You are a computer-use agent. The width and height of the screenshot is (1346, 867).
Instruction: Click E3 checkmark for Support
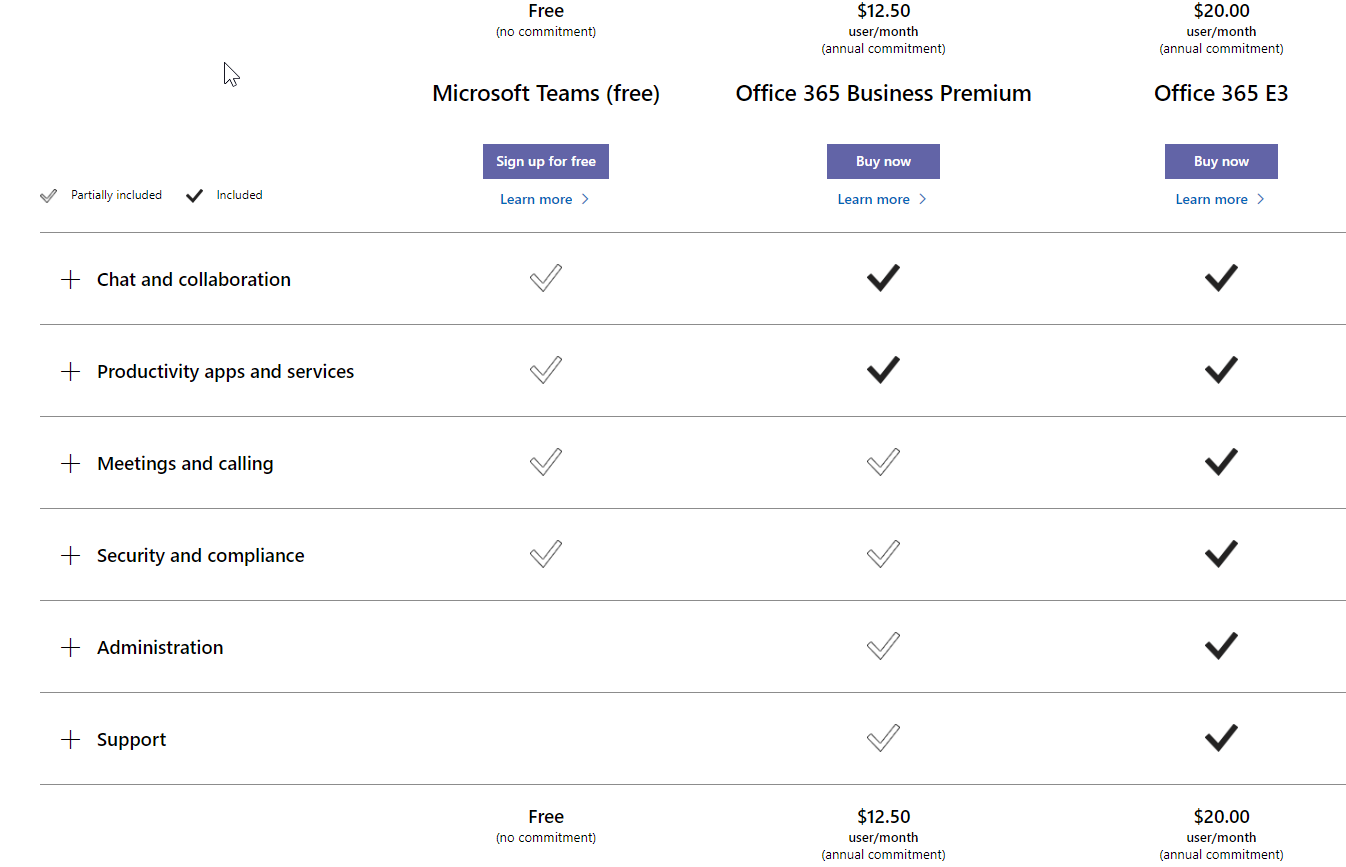tap(1221, 738)
